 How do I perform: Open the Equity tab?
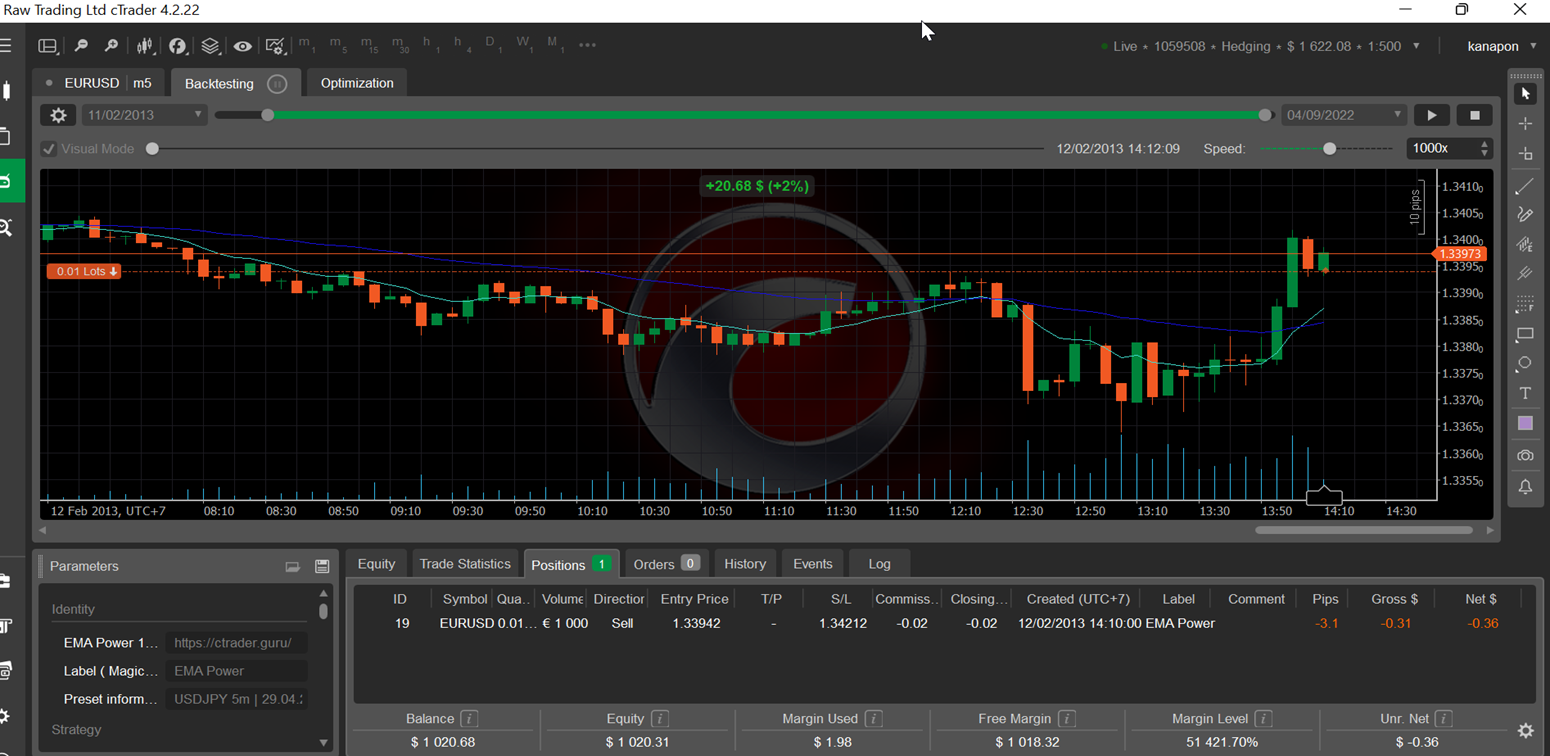376,564
